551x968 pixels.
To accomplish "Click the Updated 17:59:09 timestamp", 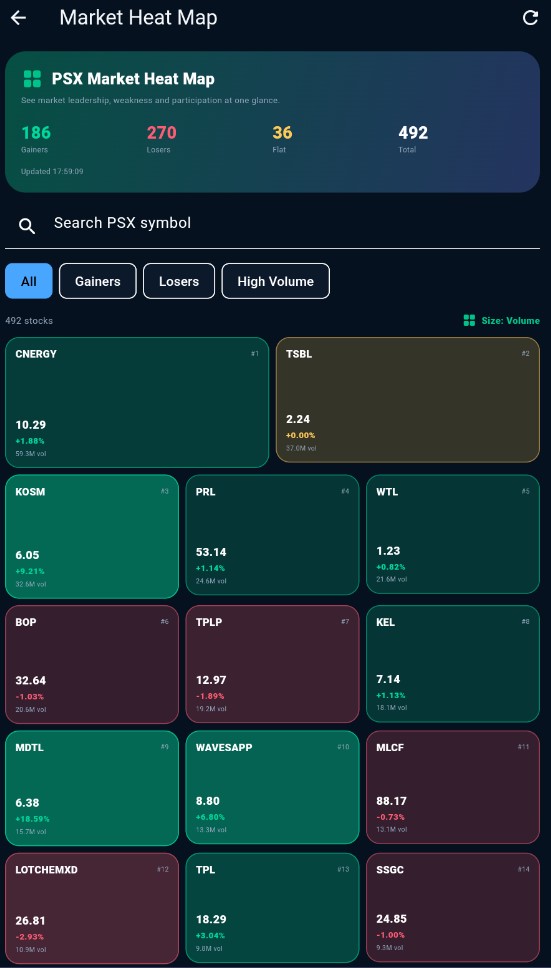I will [52, 171].
